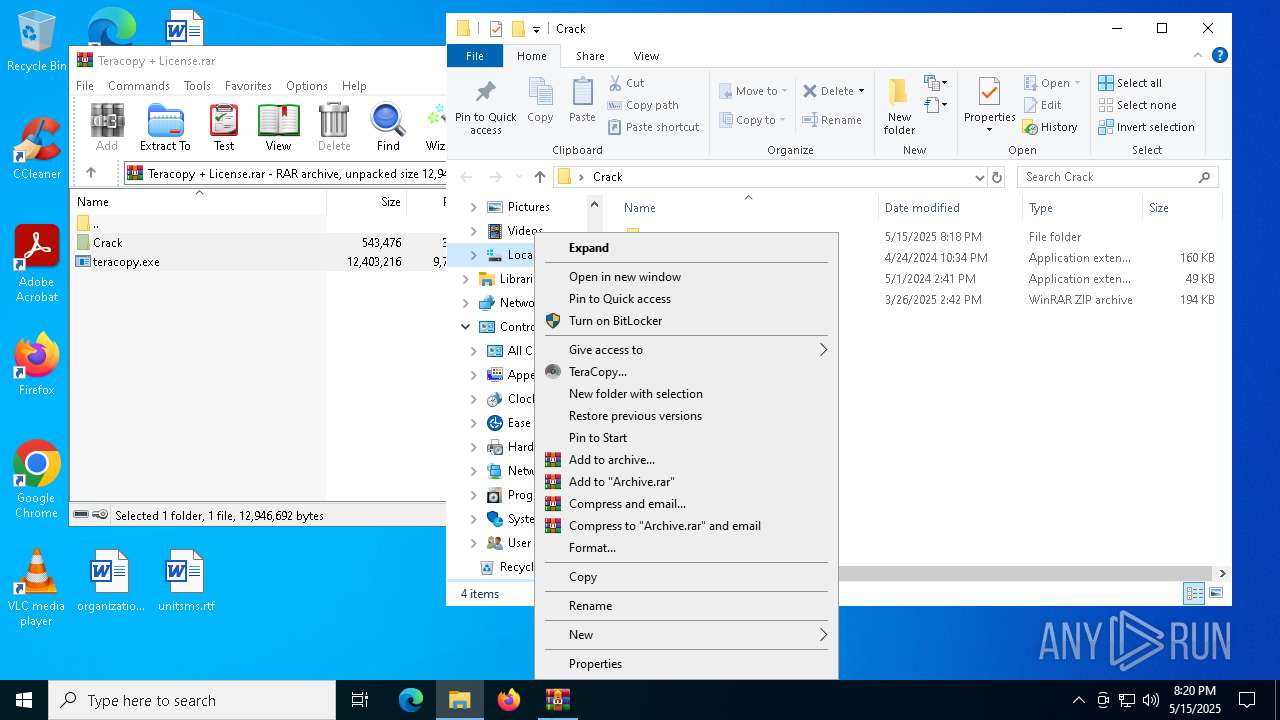Open Give access to submenu
Screen dimensions: 1280x720
point(686,350)
